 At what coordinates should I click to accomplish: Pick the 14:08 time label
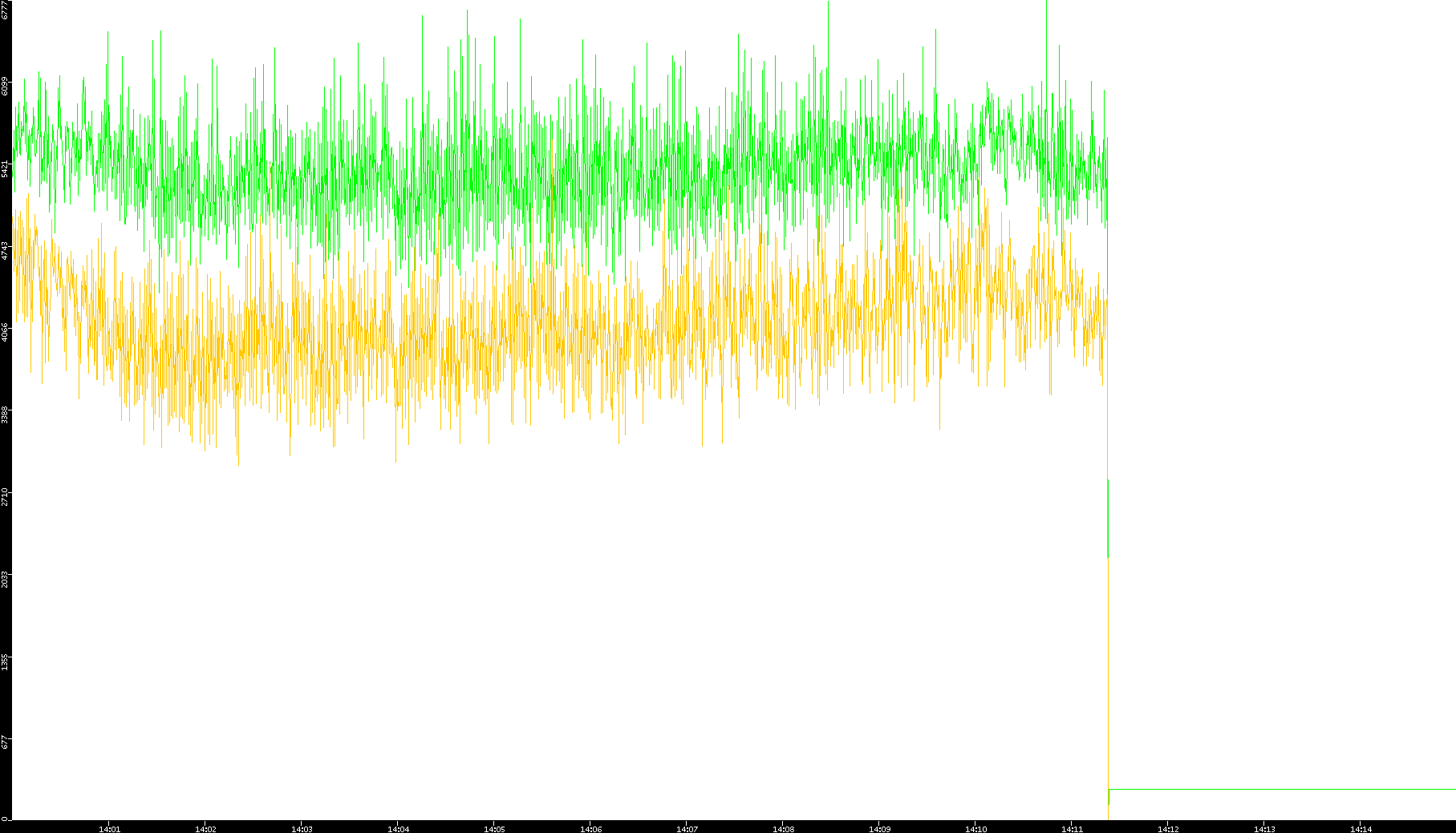[783, 828]
